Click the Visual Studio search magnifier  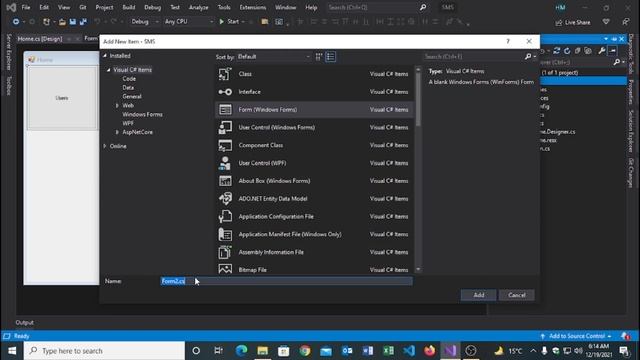click(423, 7)
